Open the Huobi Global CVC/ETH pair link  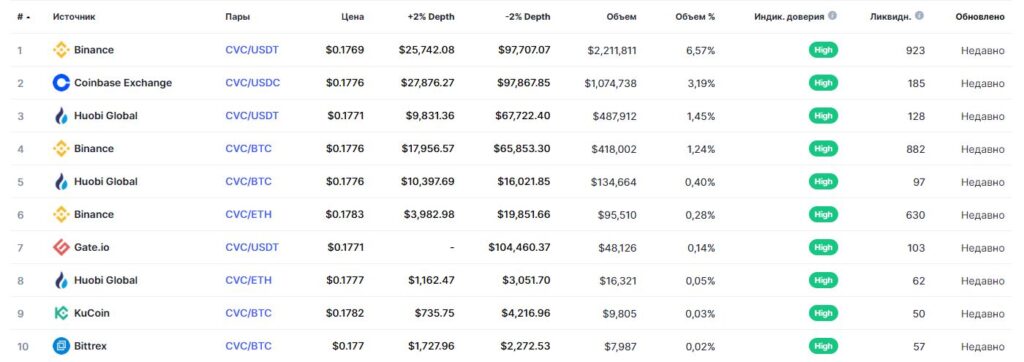tap(248, 280)
